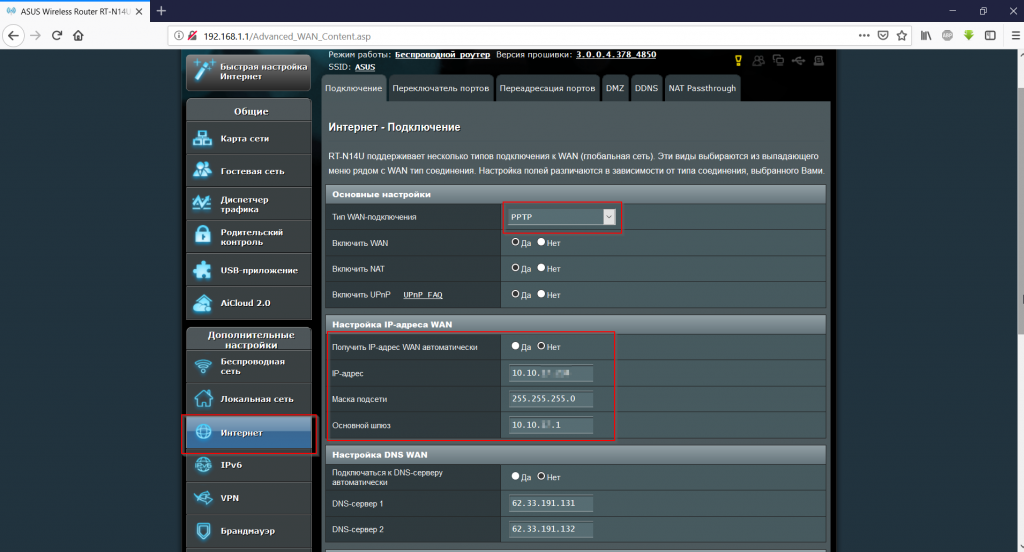Switch to Переадресация портов tab
The image size is (1024, 552).
547,88
